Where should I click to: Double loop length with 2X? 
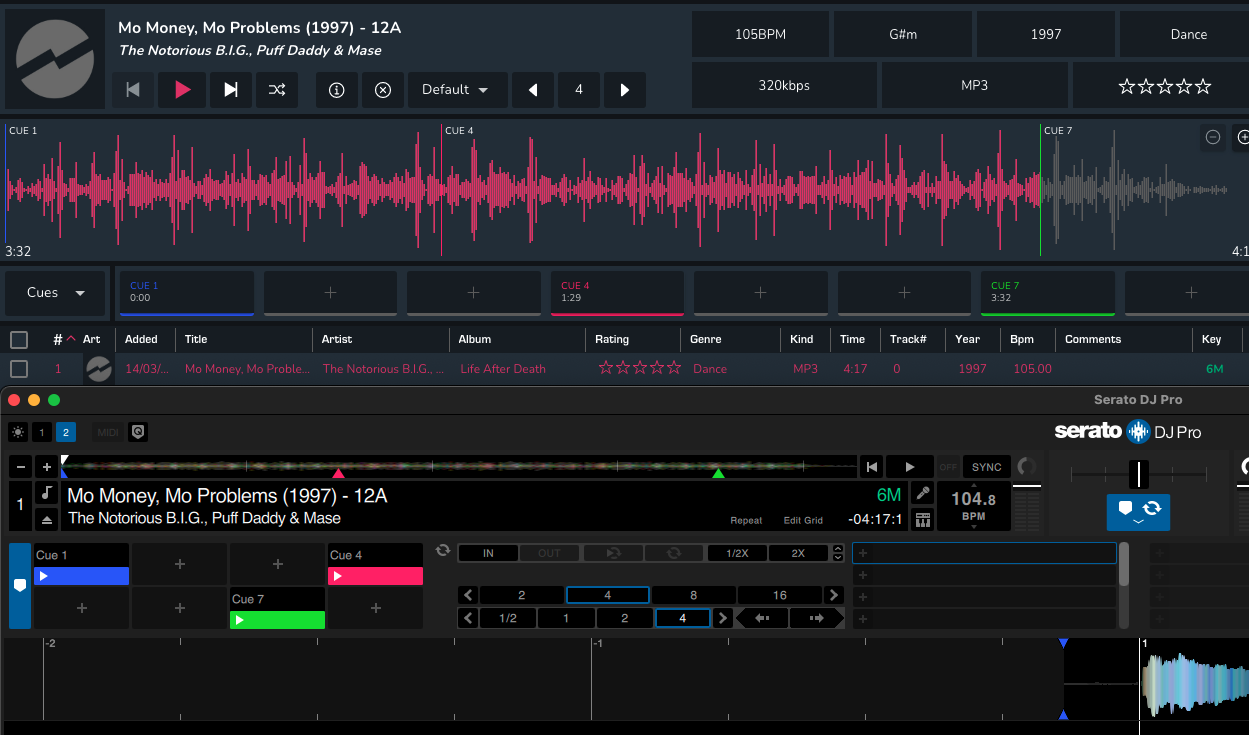(798, 553)
